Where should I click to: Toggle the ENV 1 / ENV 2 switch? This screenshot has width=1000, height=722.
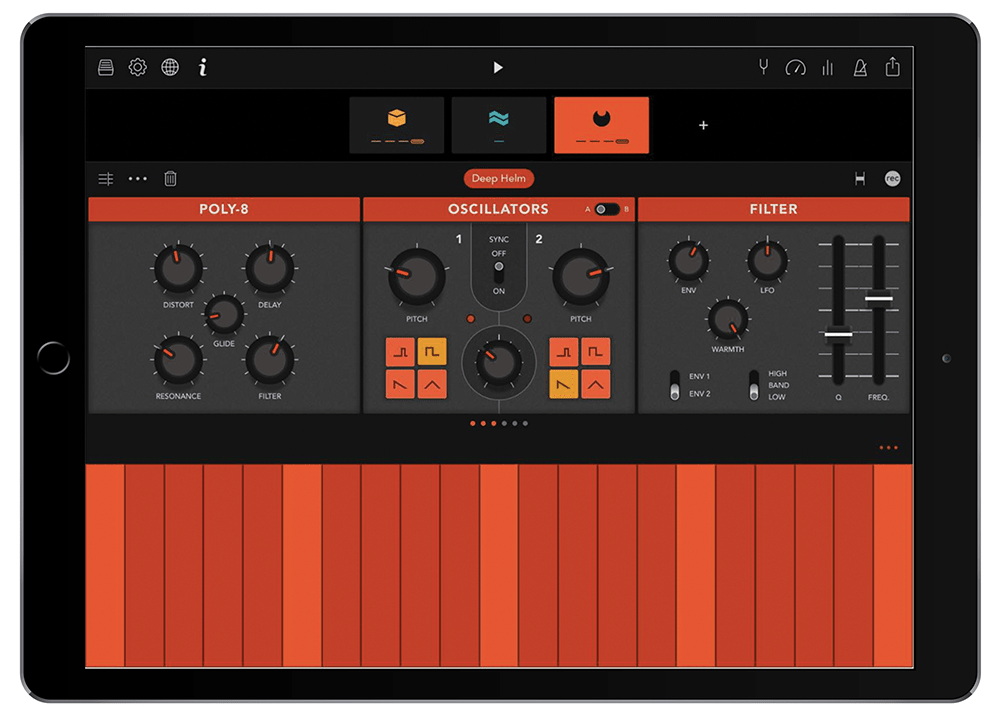(x=675, y=385)
